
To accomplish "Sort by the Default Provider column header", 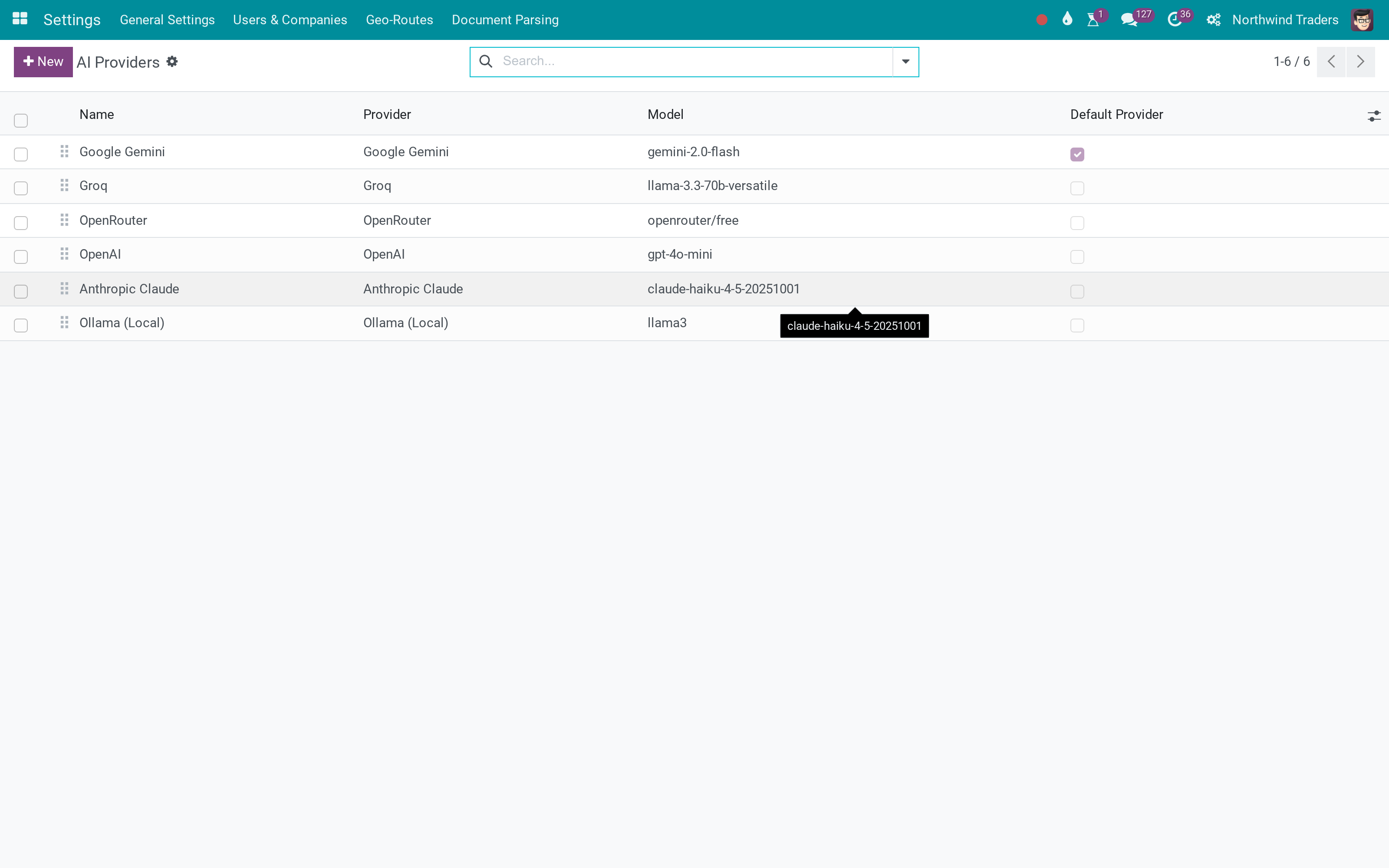I will pyautogui.click(x=1116, y=114).
